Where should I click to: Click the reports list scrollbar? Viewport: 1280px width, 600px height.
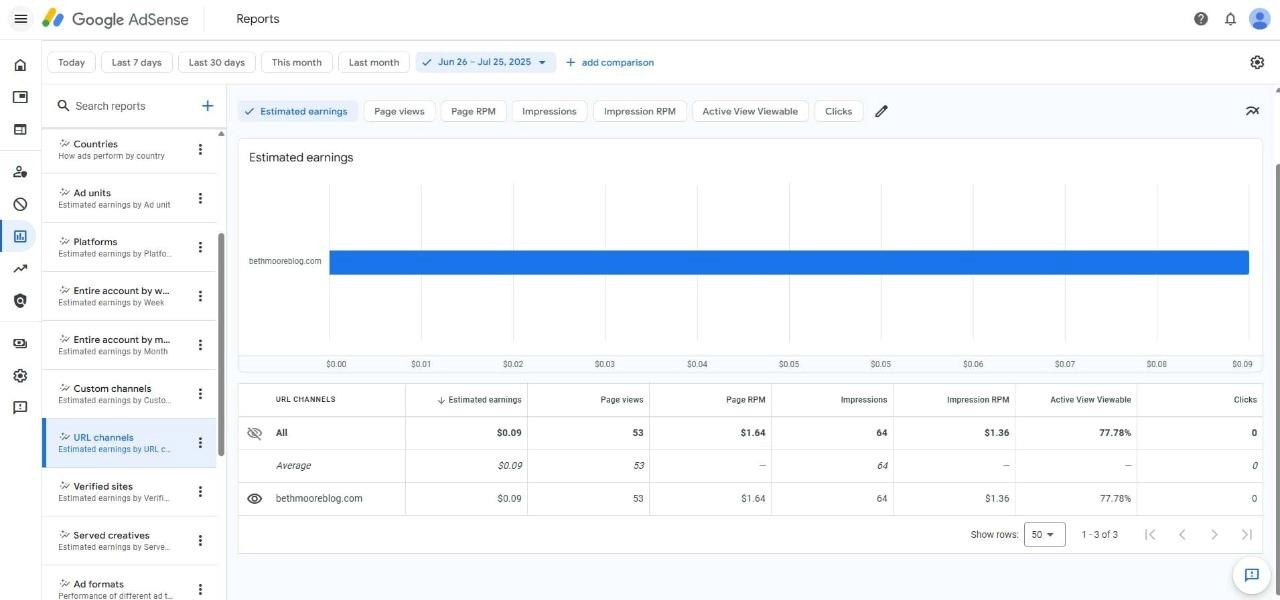(221, 344)
